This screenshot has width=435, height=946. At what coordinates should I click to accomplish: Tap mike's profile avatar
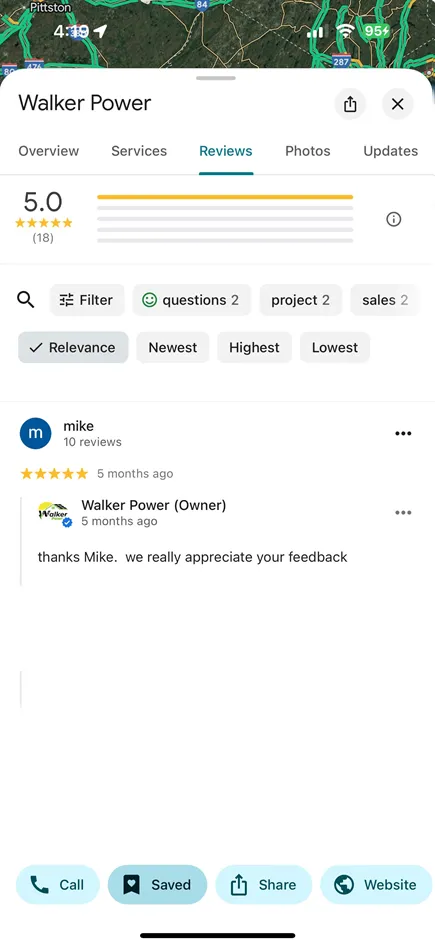36,433
